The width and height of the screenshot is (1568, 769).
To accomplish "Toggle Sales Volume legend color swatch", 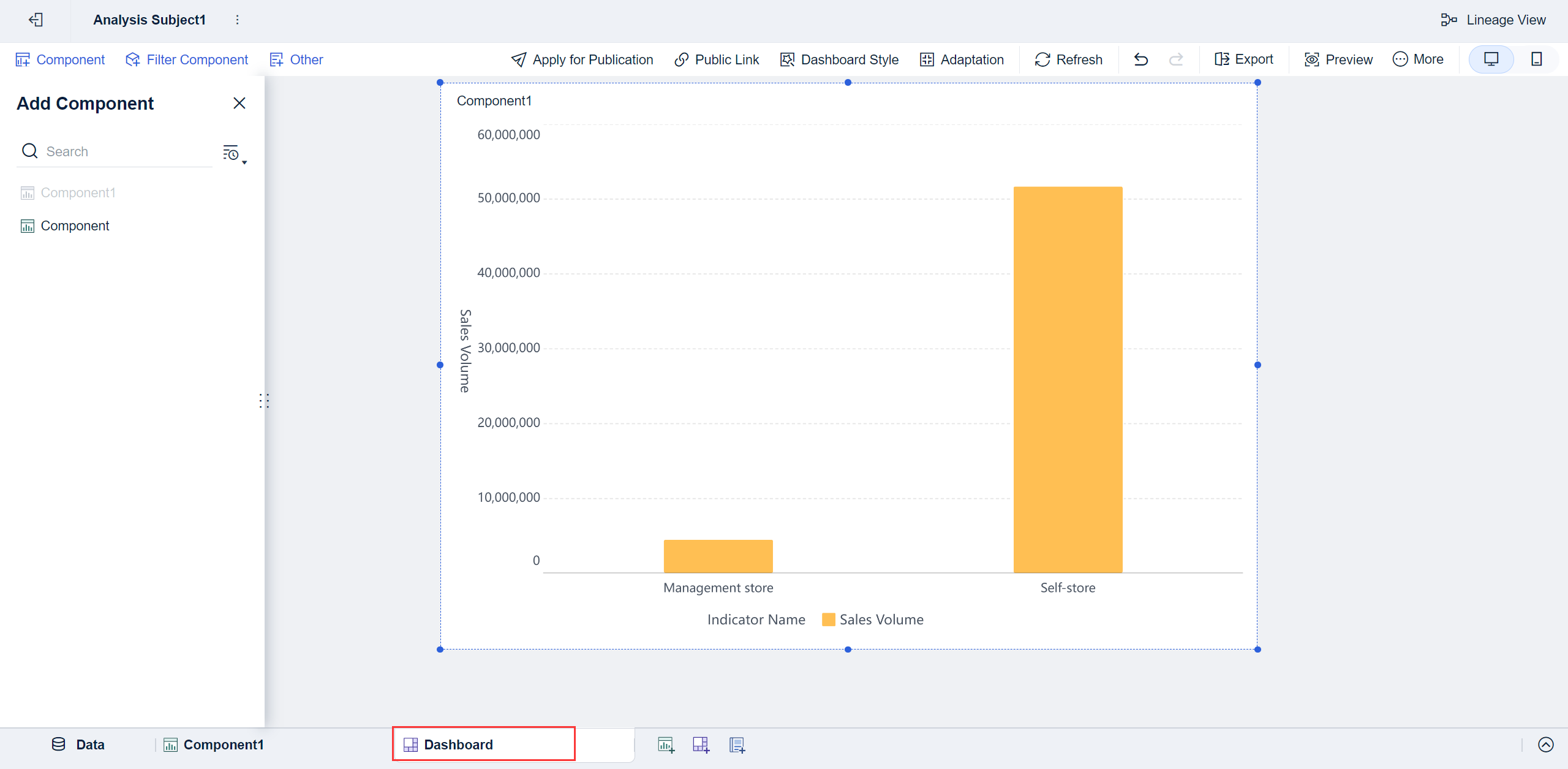I will 828,619.
